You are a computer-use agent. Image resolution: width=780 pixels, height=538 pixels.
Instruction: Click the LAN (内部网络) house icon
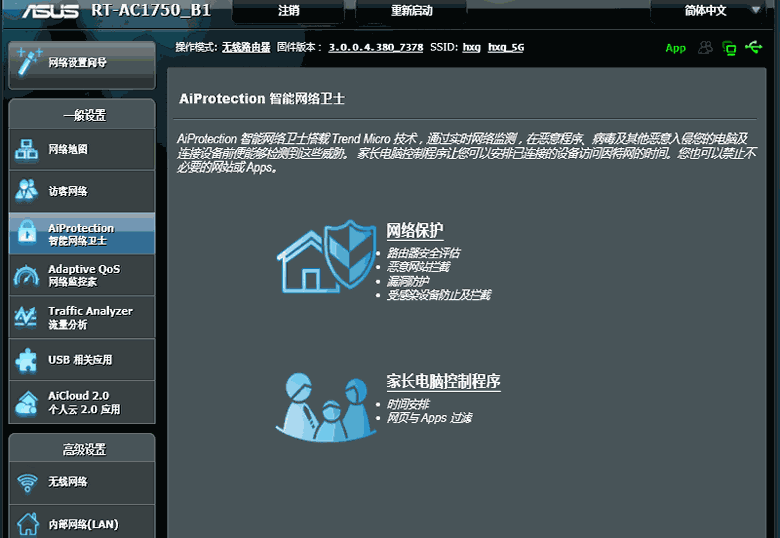pyautogui.click(x=28, y=524)
